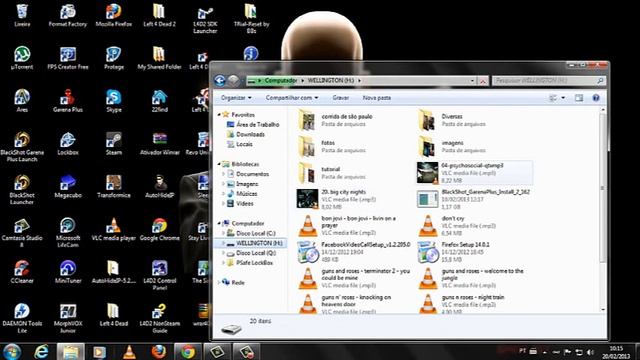Viewport: 640px width, 360px height.
Task: Open Format Factory desktop icon
Action: (68, 16)
